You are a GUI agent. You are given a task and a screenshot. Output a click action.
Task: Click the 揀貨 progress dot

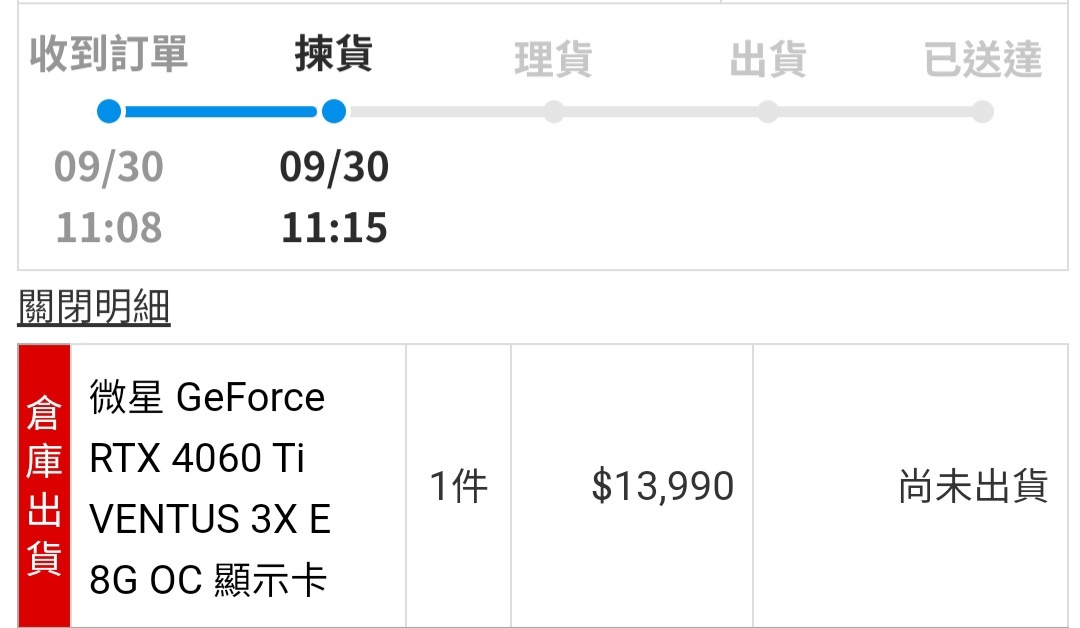tap(334, 111)
